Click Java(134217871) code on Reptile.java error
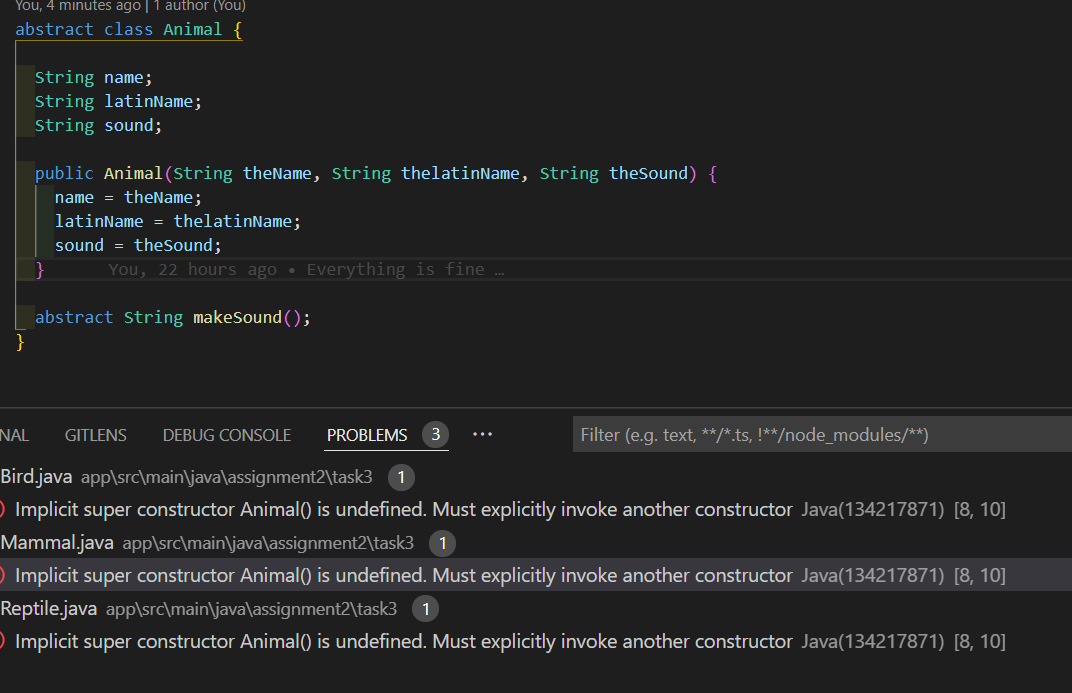Viewport: 1072px width, 693px height. (872, 642)
